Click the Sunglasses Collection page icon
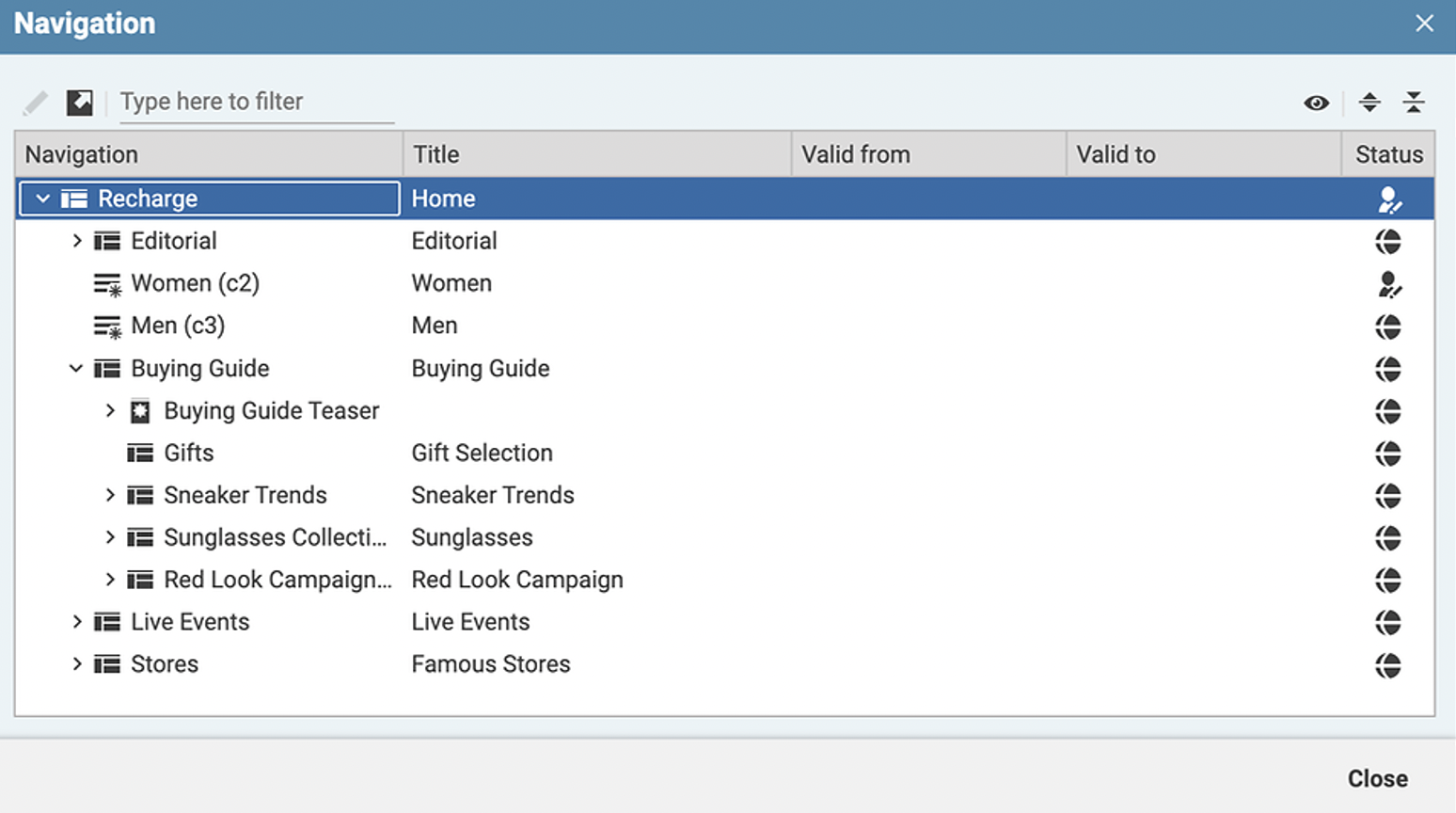Viewport: 1456px width, 813px height. tap(140, 537)
